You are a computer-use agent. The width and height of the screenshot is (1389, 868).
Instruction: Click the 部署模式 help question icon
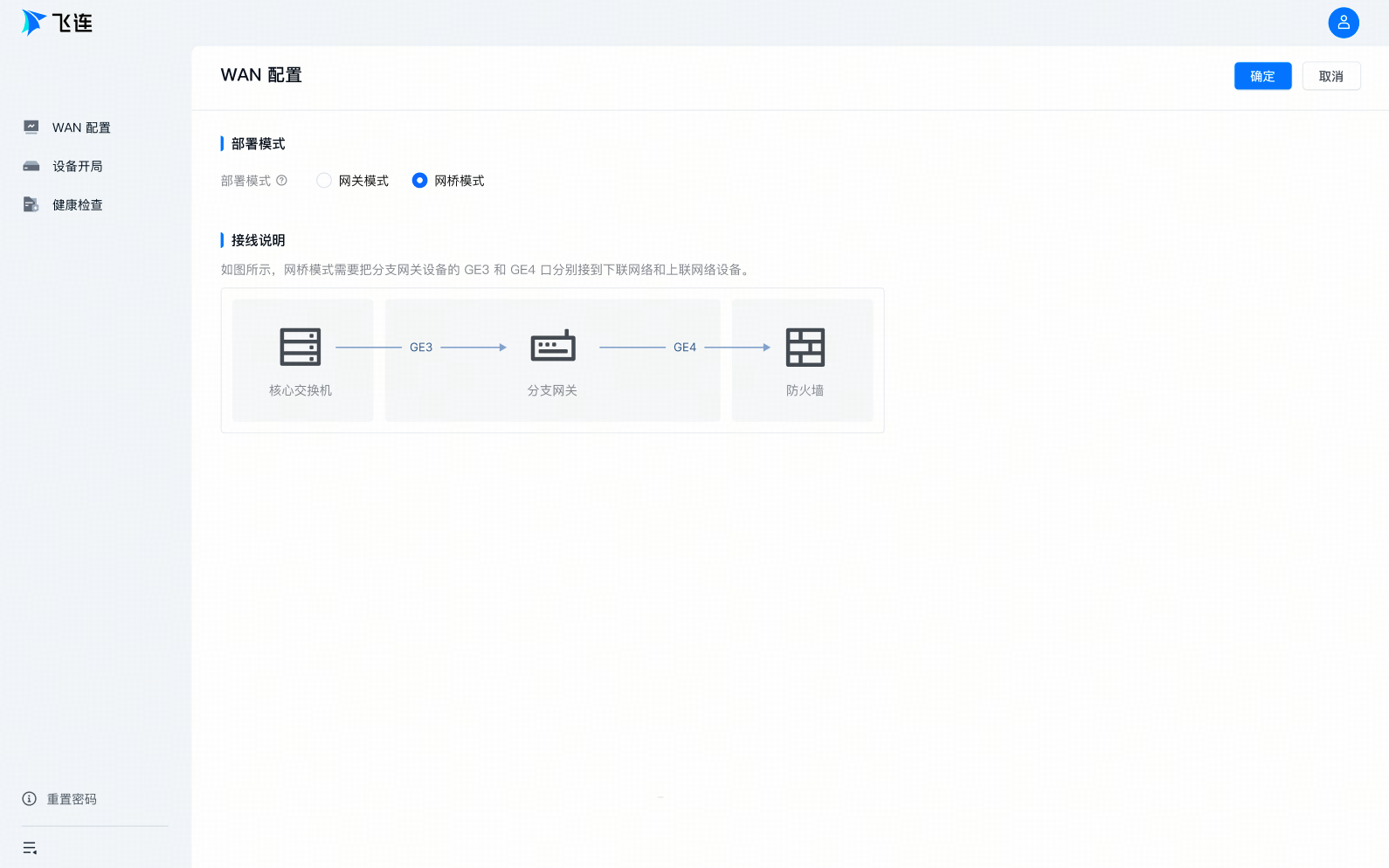coord(281,181)
